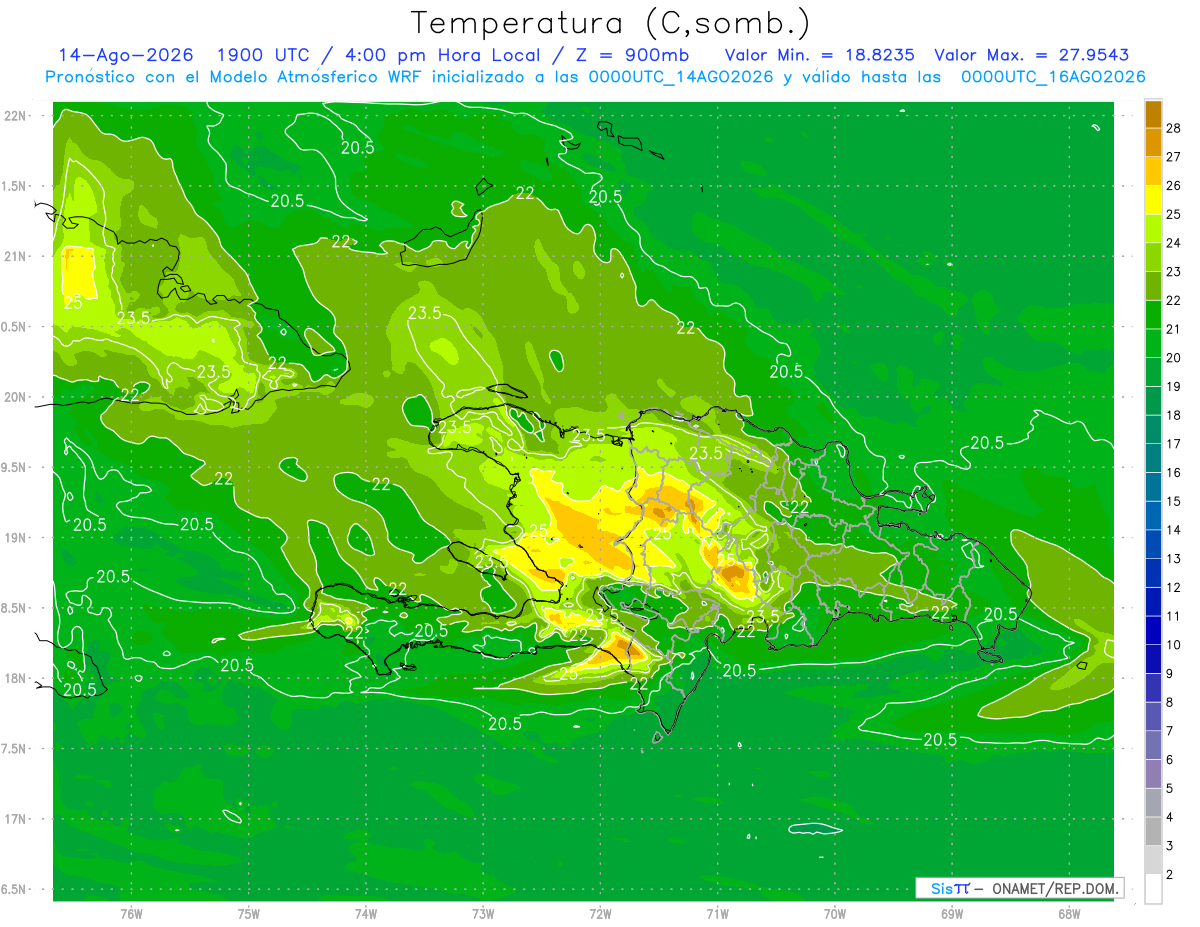Click the 70W longitude axis label
Screen dimensions: 1200x927
pos(835,913)
